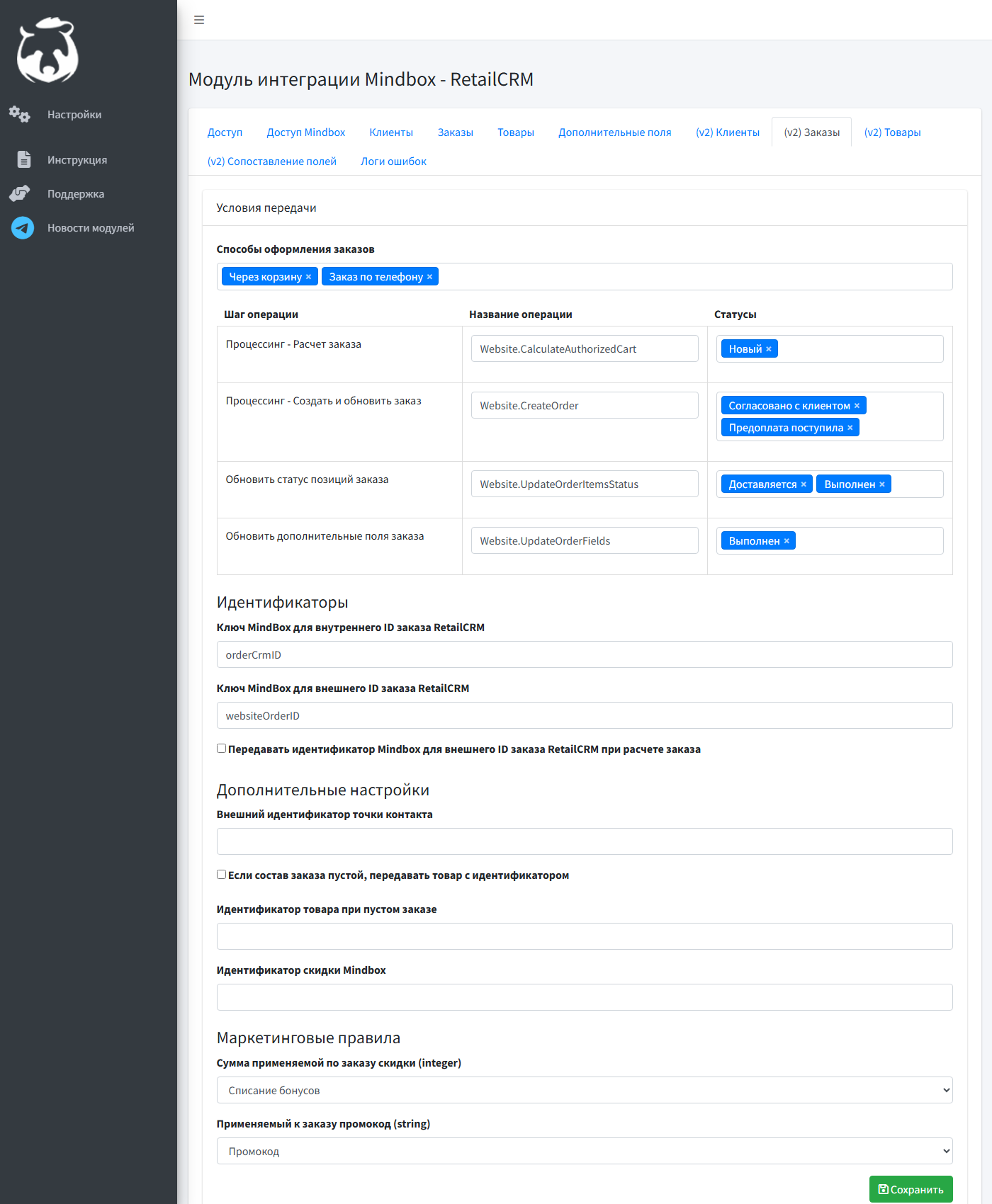Click the Website.UpdateOrderItemsStatus operation field

coord(585,484)
